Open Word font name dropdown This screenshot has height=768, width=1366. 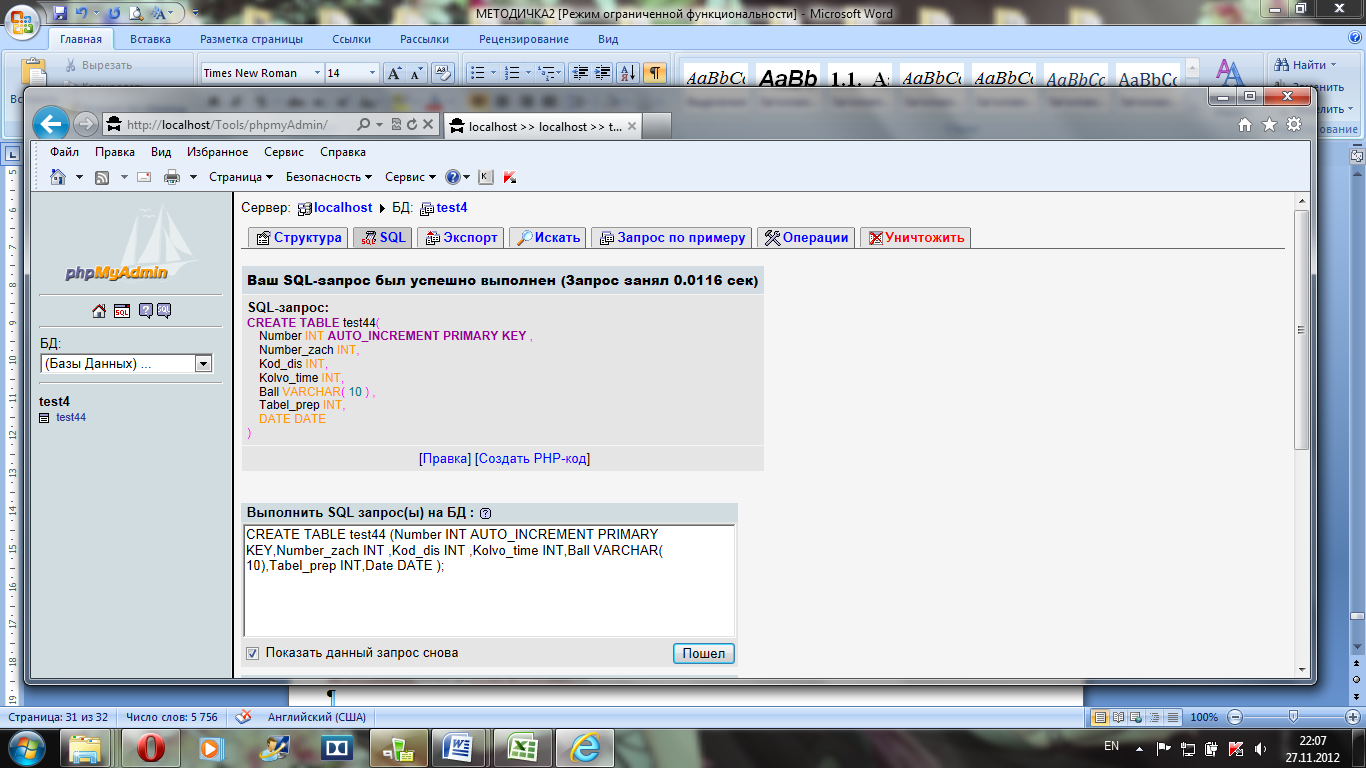[318, 73]
